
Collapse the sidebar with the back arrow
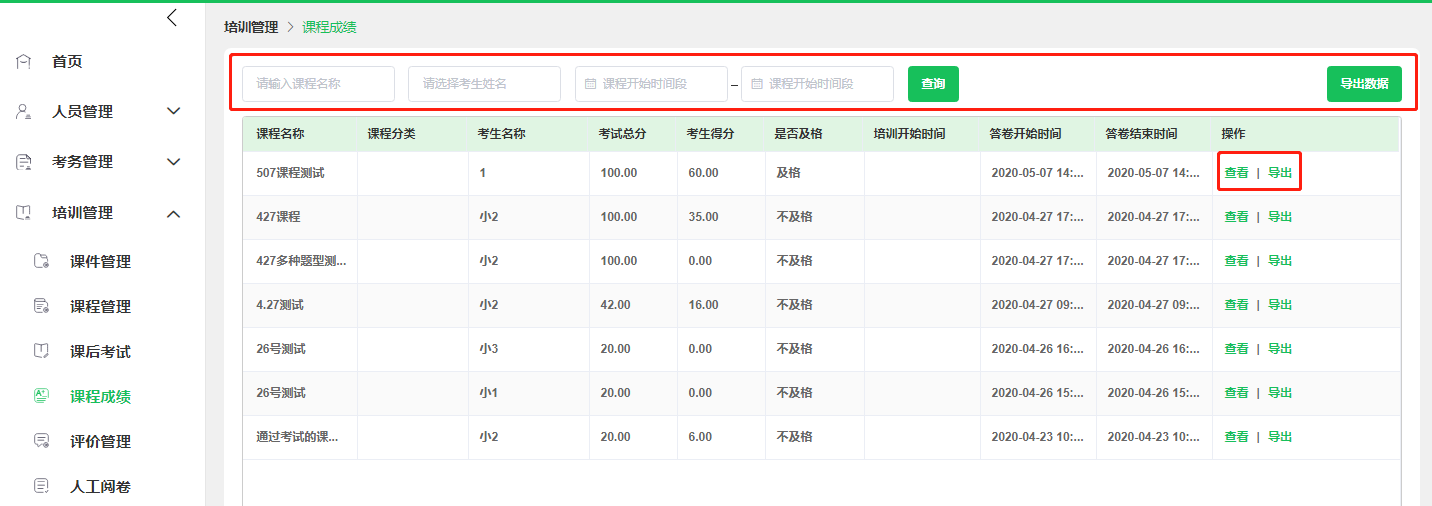[173, 18]
